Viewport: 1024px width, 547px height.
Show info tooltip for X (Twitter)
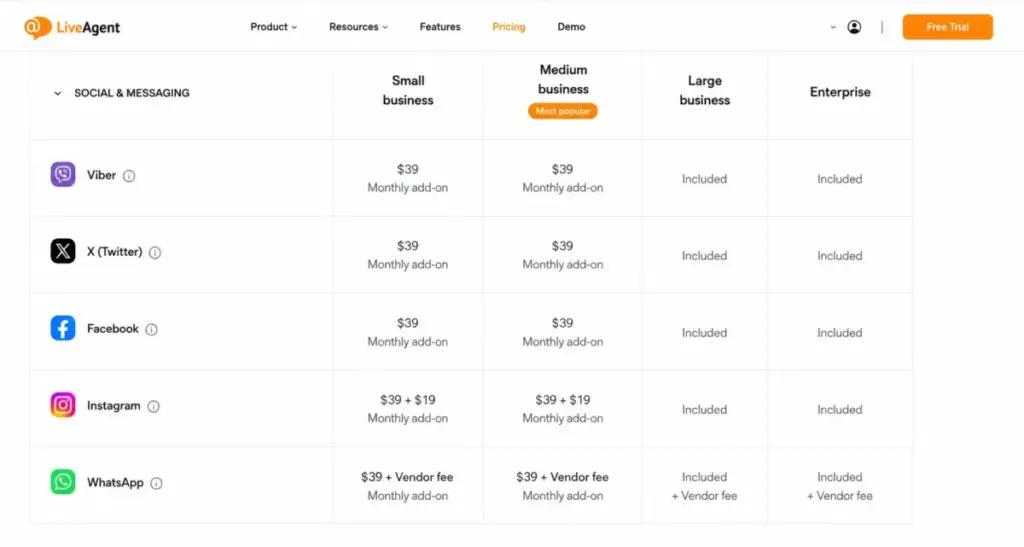pyautogui.click(x=155, y=253)
